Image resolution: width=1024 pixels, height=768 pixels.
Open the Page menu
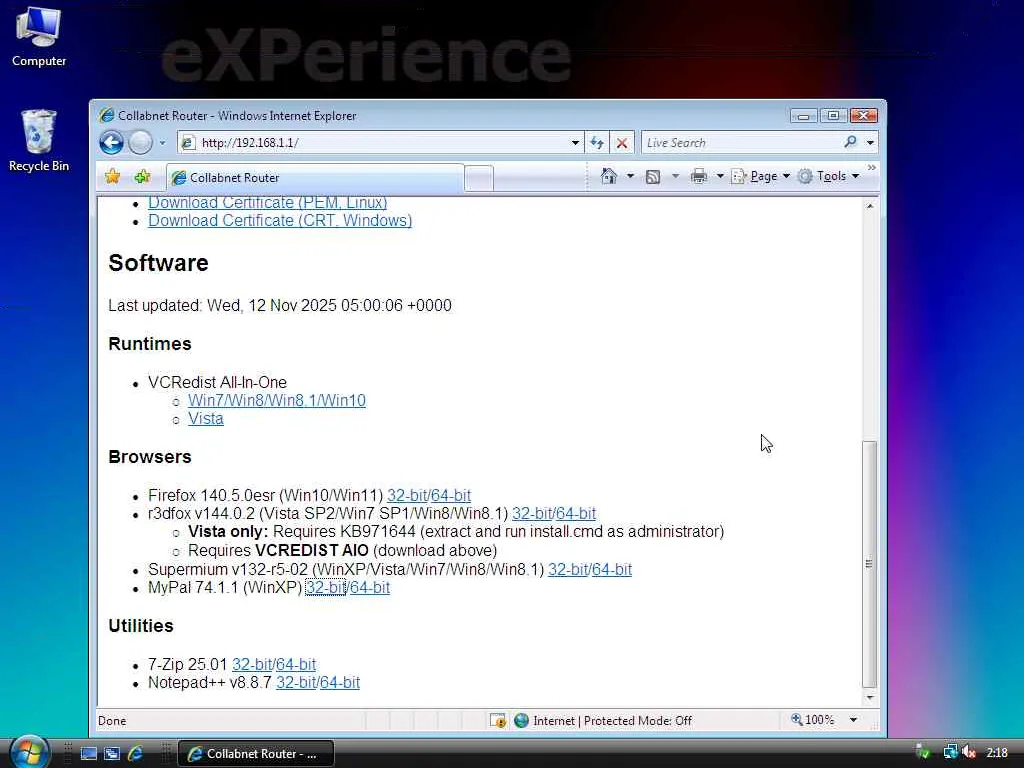pyautogui.click(x=761, y=176)
